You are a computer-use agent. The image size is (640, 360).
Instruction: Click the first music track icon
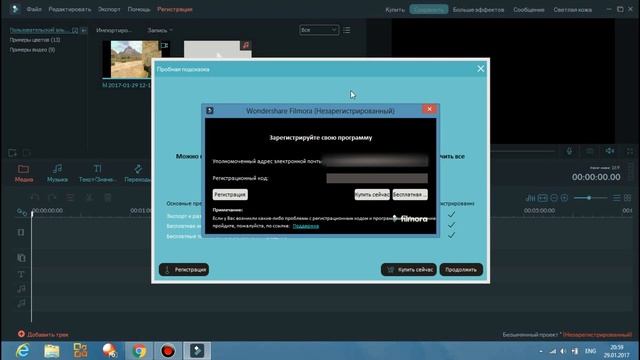[x=21, y=289]
